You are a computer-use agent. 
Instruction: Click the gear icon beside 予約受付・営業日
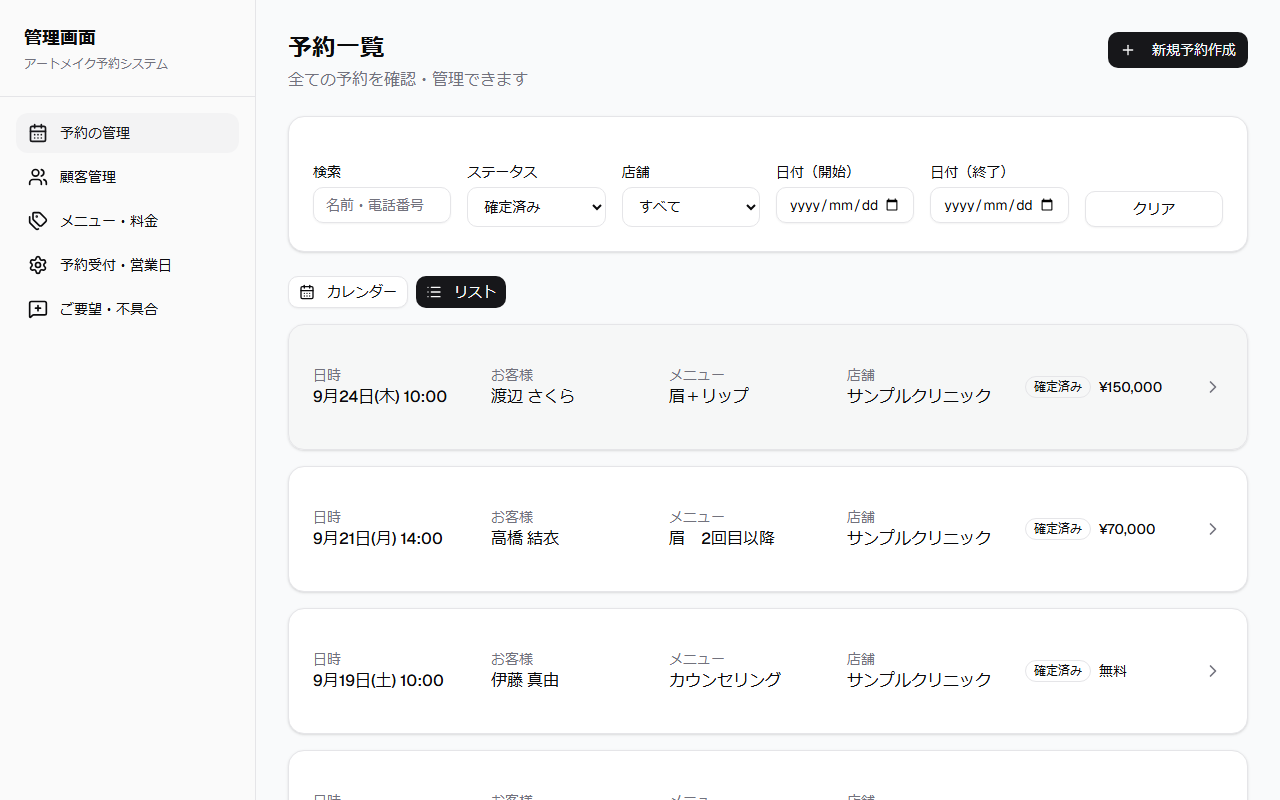coord(38,265)
